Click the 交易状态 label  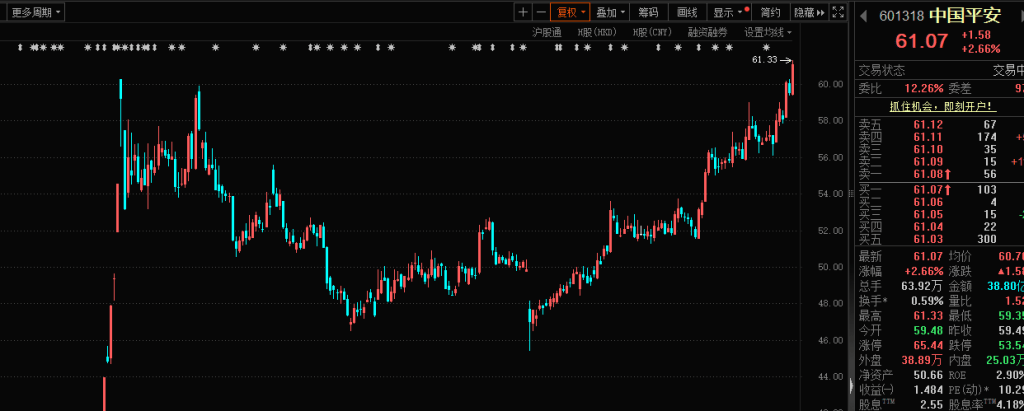[882, 70]
